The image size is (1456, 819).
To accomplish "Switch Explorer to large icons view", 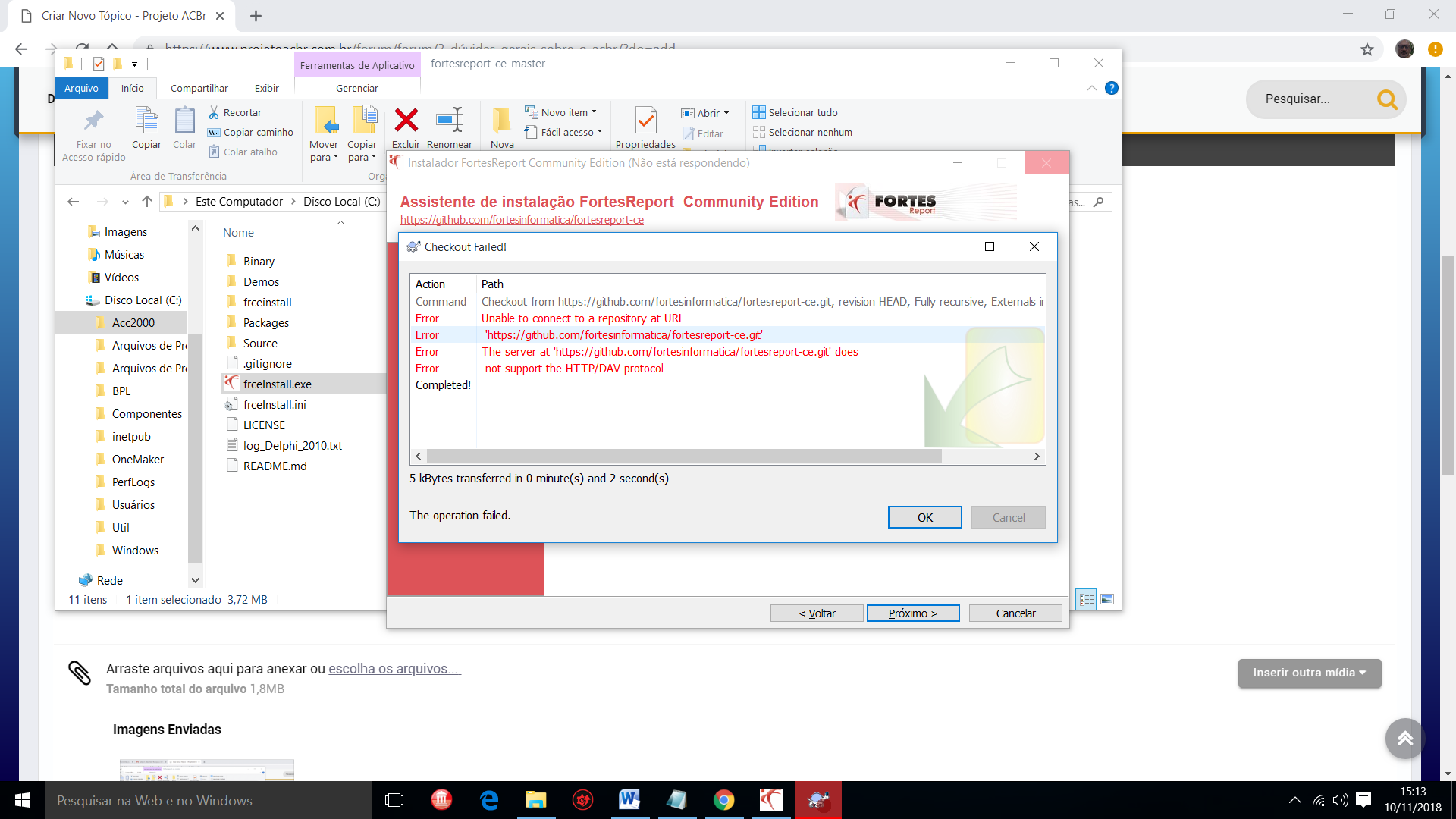I will tap(1106, 599).
